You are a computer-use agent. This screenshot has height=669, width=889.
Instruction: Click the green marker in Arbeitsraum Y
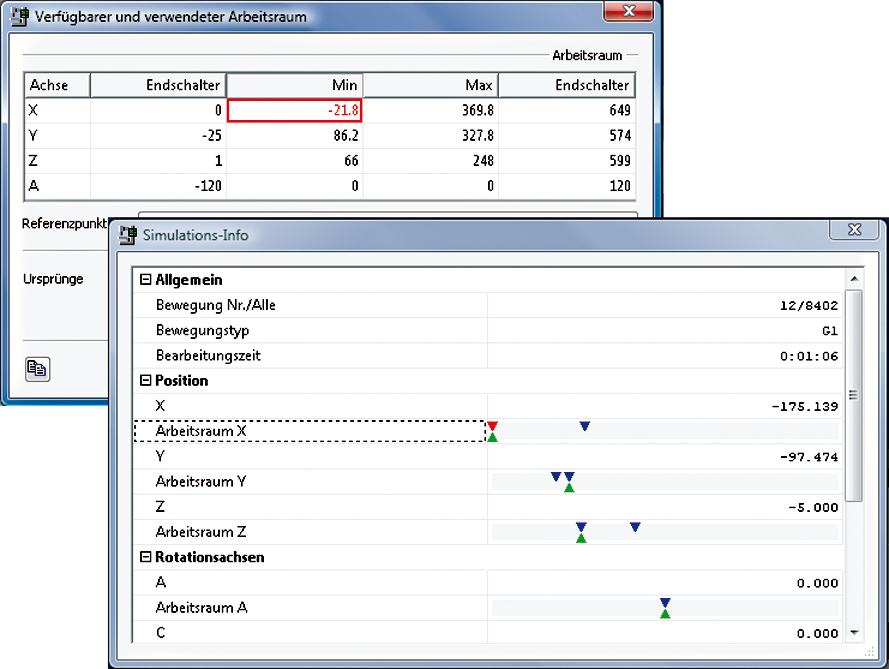point(569,488)
